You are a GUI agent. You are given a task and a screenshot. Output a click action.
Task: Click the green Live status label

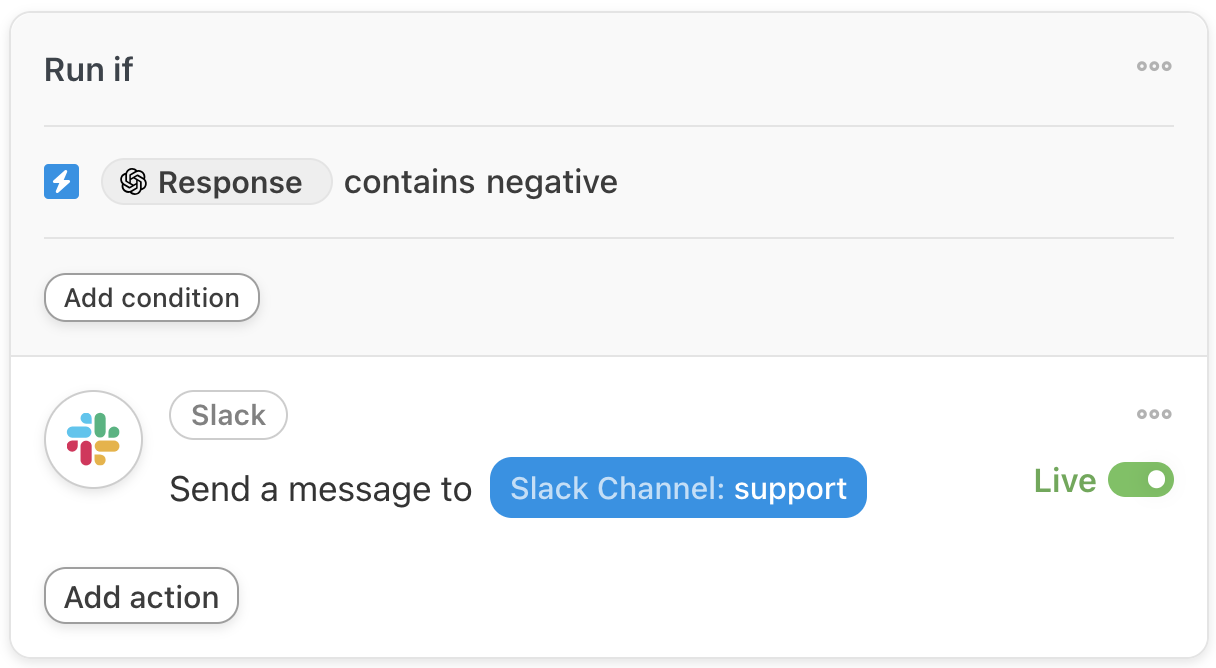click(1065, 481)
